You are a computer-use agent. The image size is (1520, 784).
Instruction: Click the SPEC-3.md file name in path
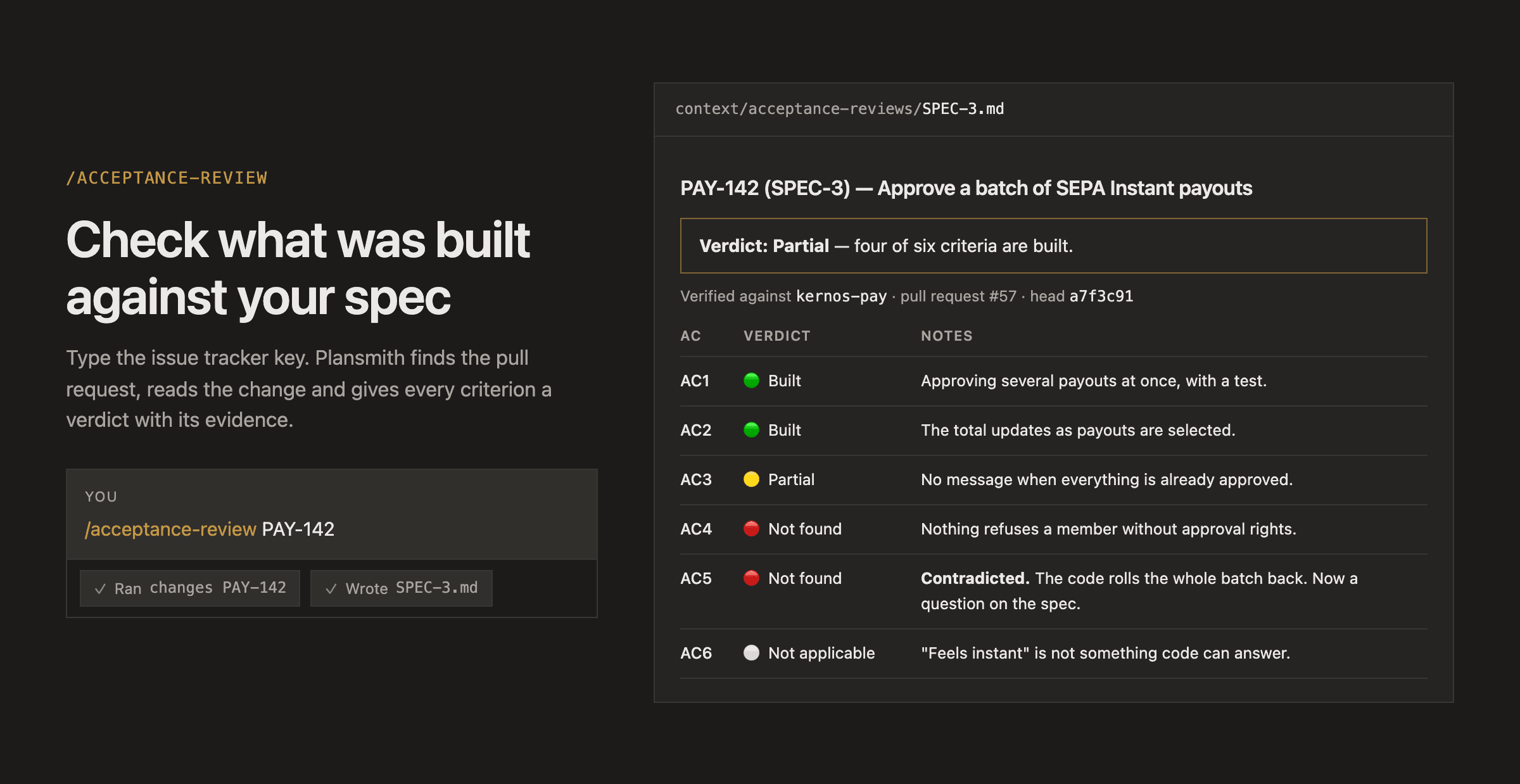click(963, 109)
